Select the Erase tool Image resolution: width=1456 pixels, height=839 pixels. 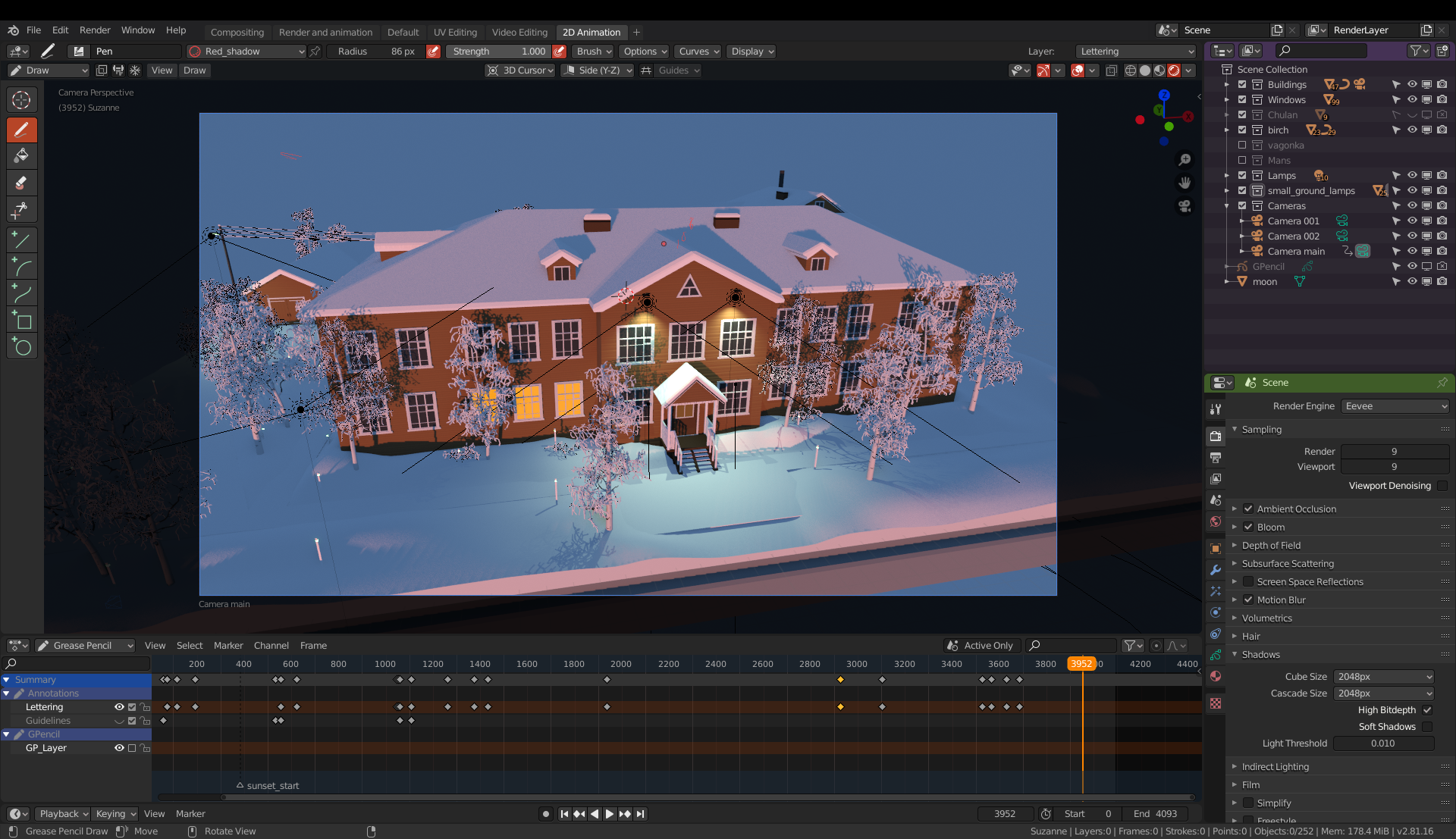(x=21, y=183)
